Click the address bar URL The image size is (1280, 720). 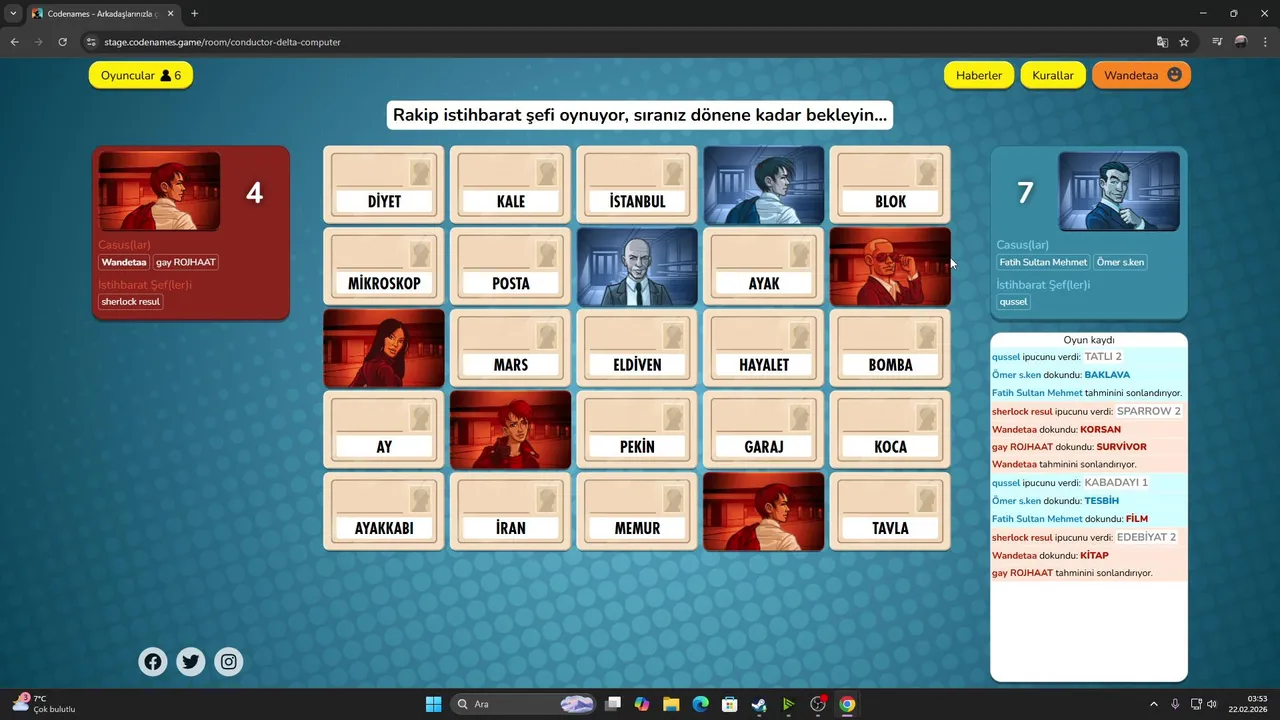pos(222,42)
